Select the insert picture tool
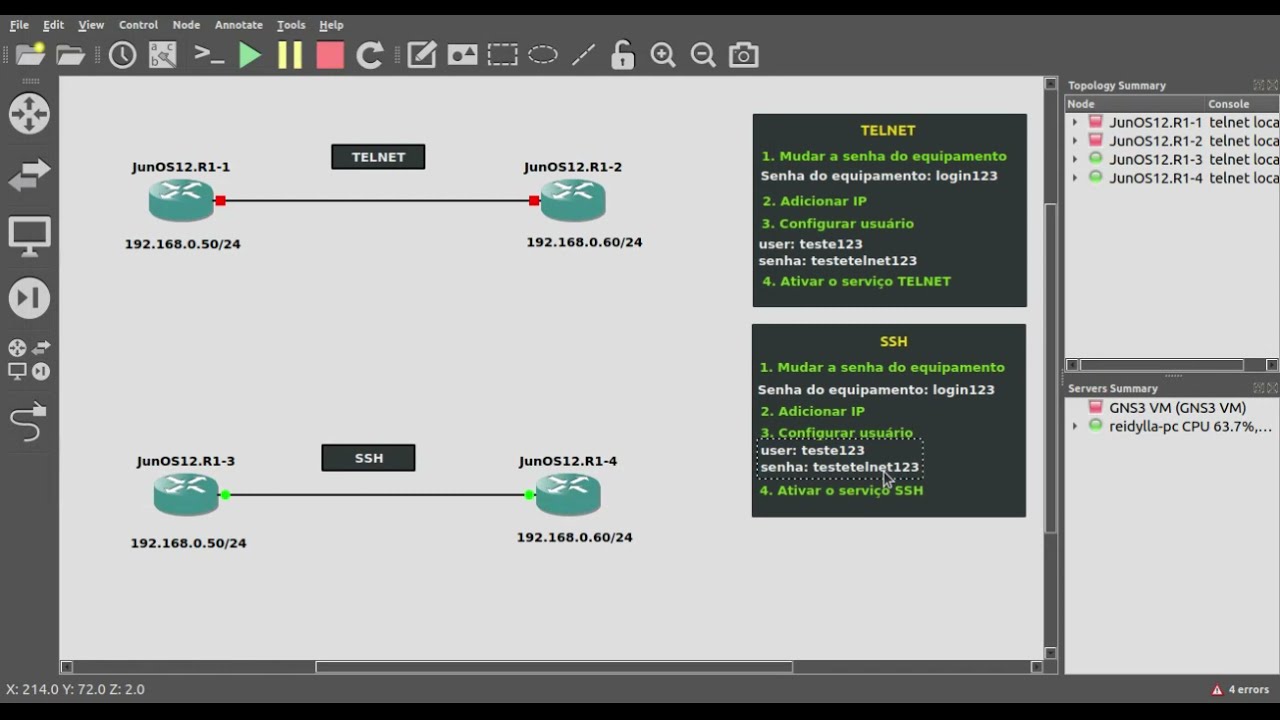This screenshot has width=1280, height=720. pos(462,55)
